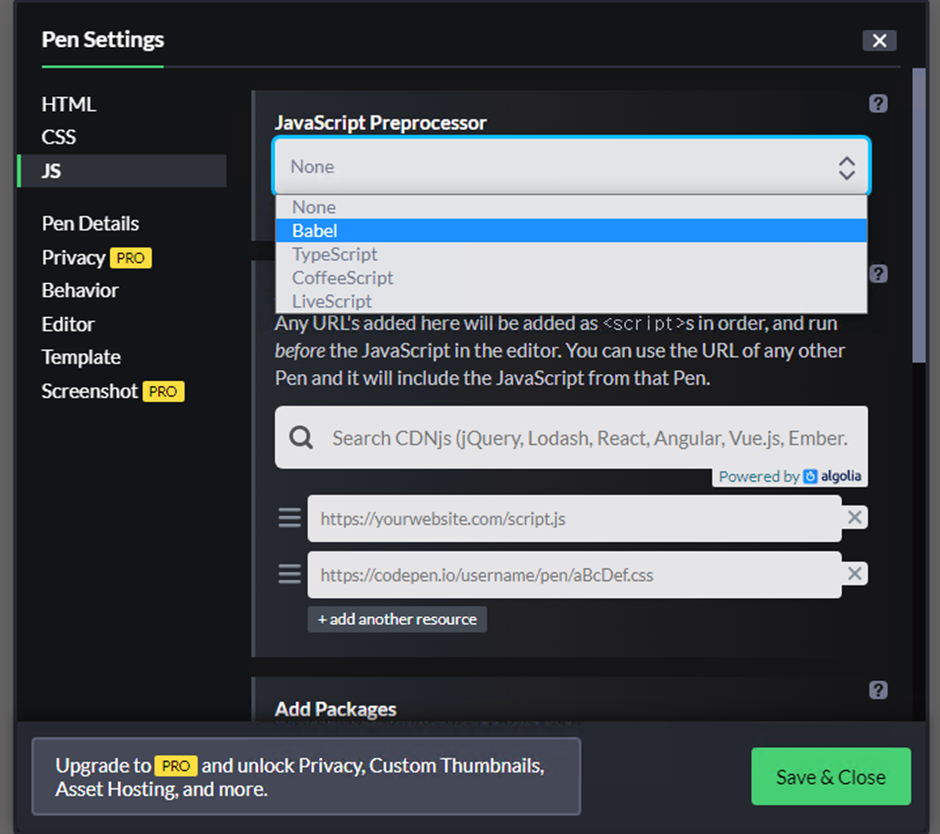Click Save & Close button
This screenshot has width=940, height=834.
pos(831,776)
